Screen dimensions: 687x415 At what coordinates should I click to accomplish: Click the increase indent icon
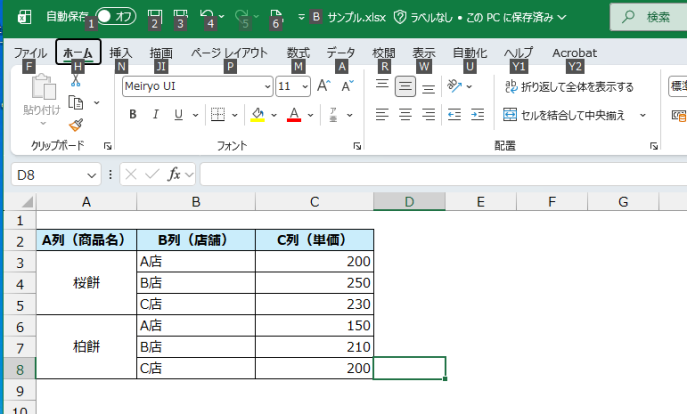(x=478, y=115)
